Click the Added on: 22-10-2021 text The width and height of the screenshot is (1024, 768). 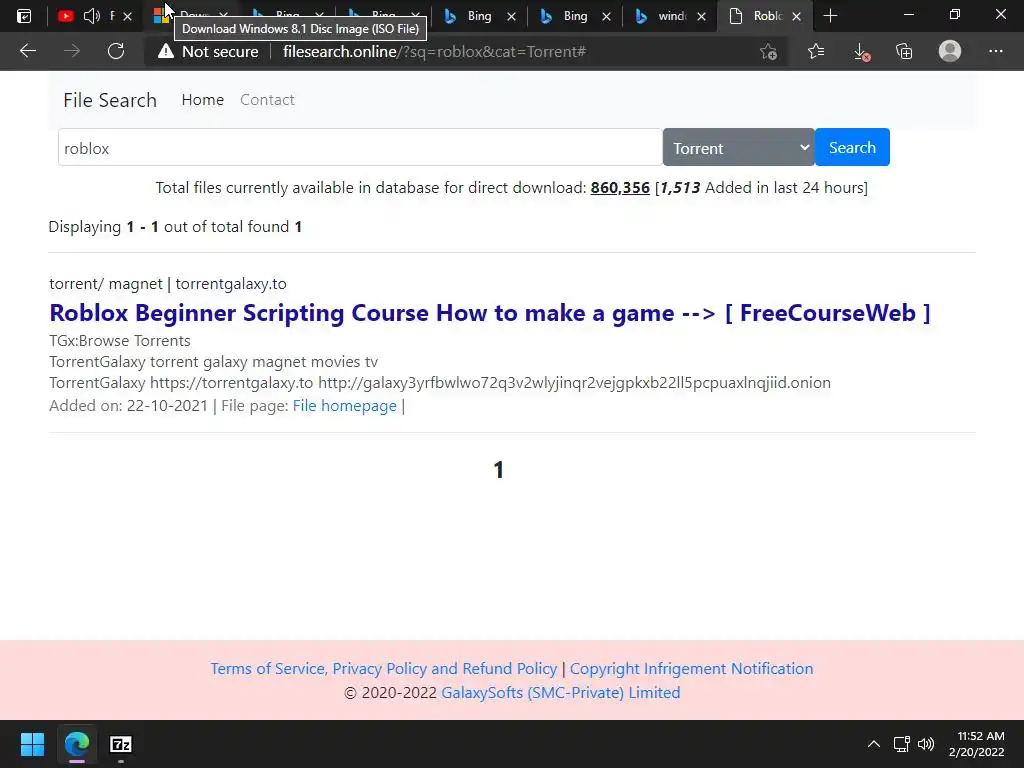128,406
